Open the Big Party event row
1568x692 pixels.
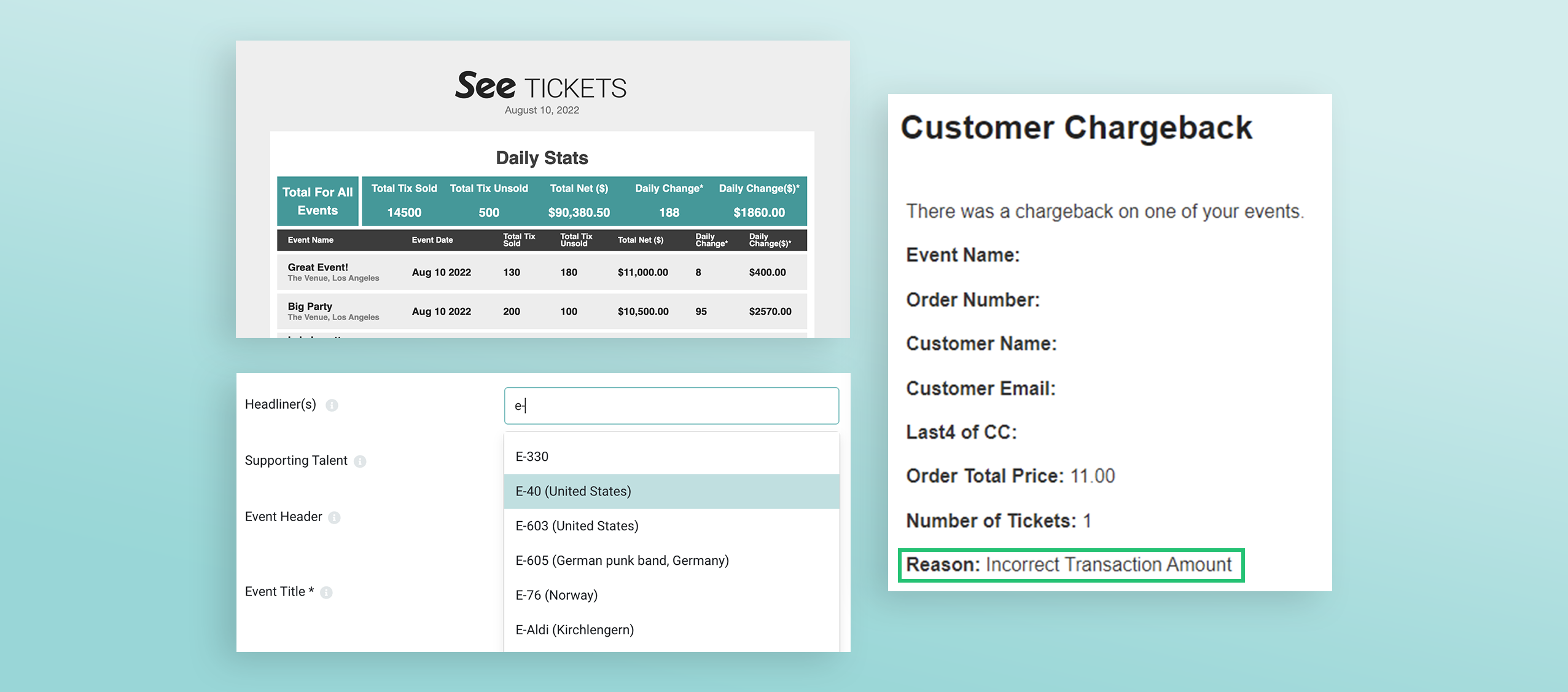542,312
